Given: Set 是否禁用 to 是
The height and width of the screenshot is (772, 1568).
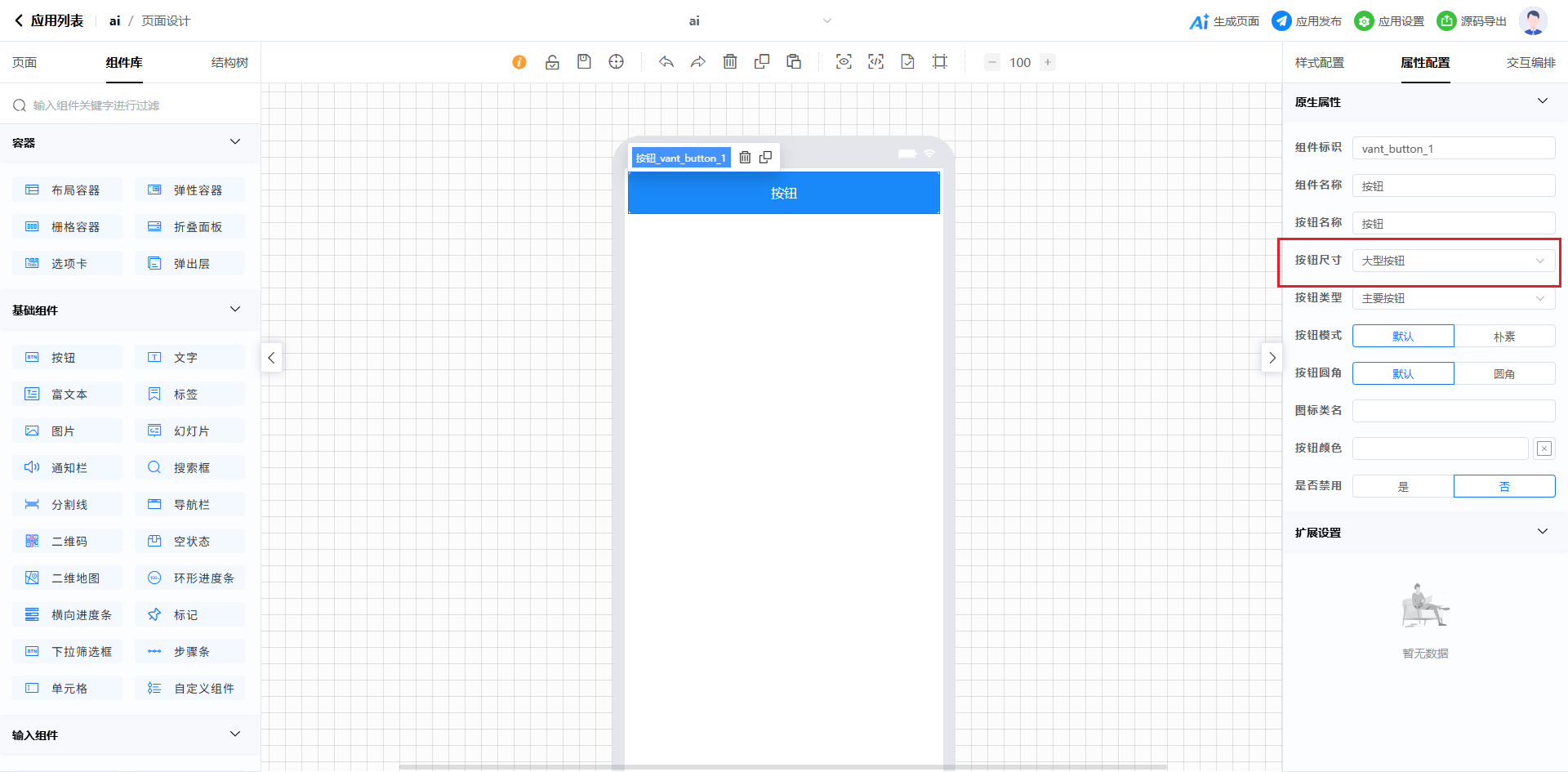Looking at the screenshot, I should [1403, 487].
